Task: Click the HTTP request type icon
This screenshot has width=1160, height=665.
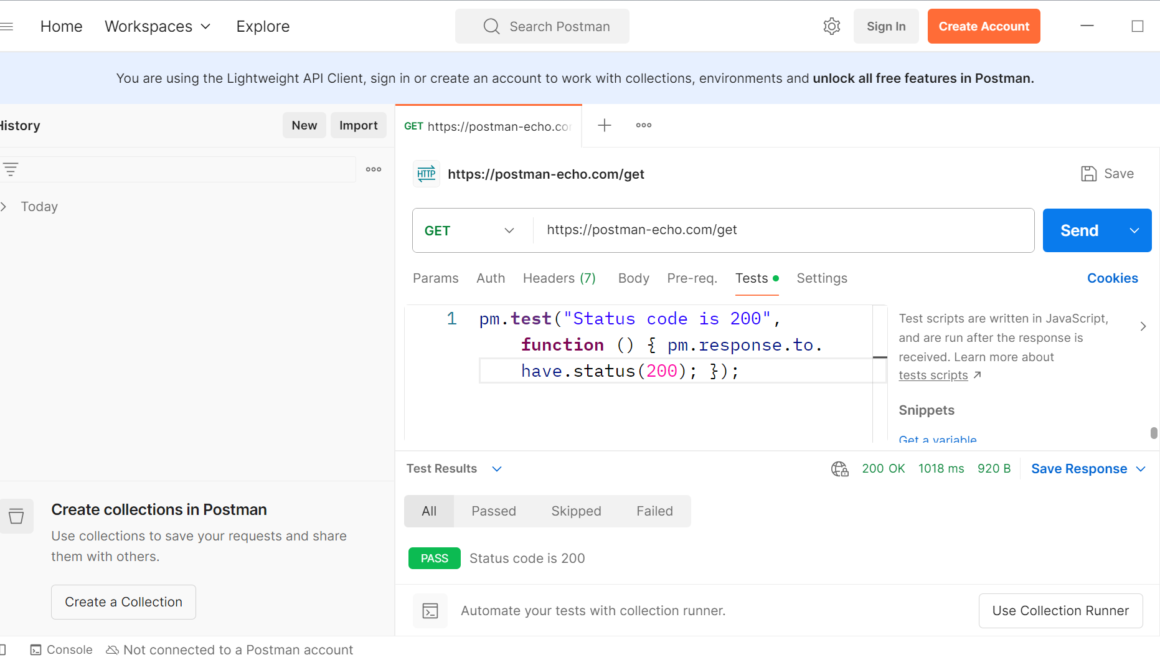Action: tap(426, 174)
